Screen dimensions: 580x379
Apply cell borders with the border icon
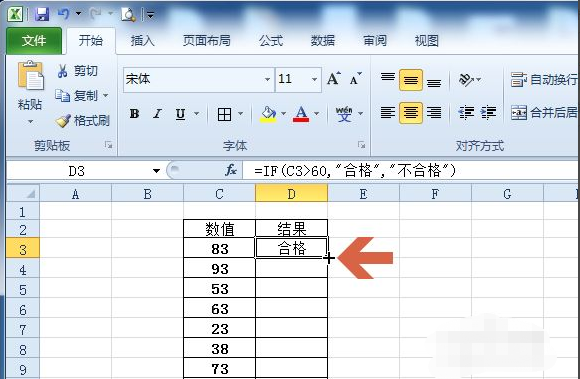pos(224,114)
